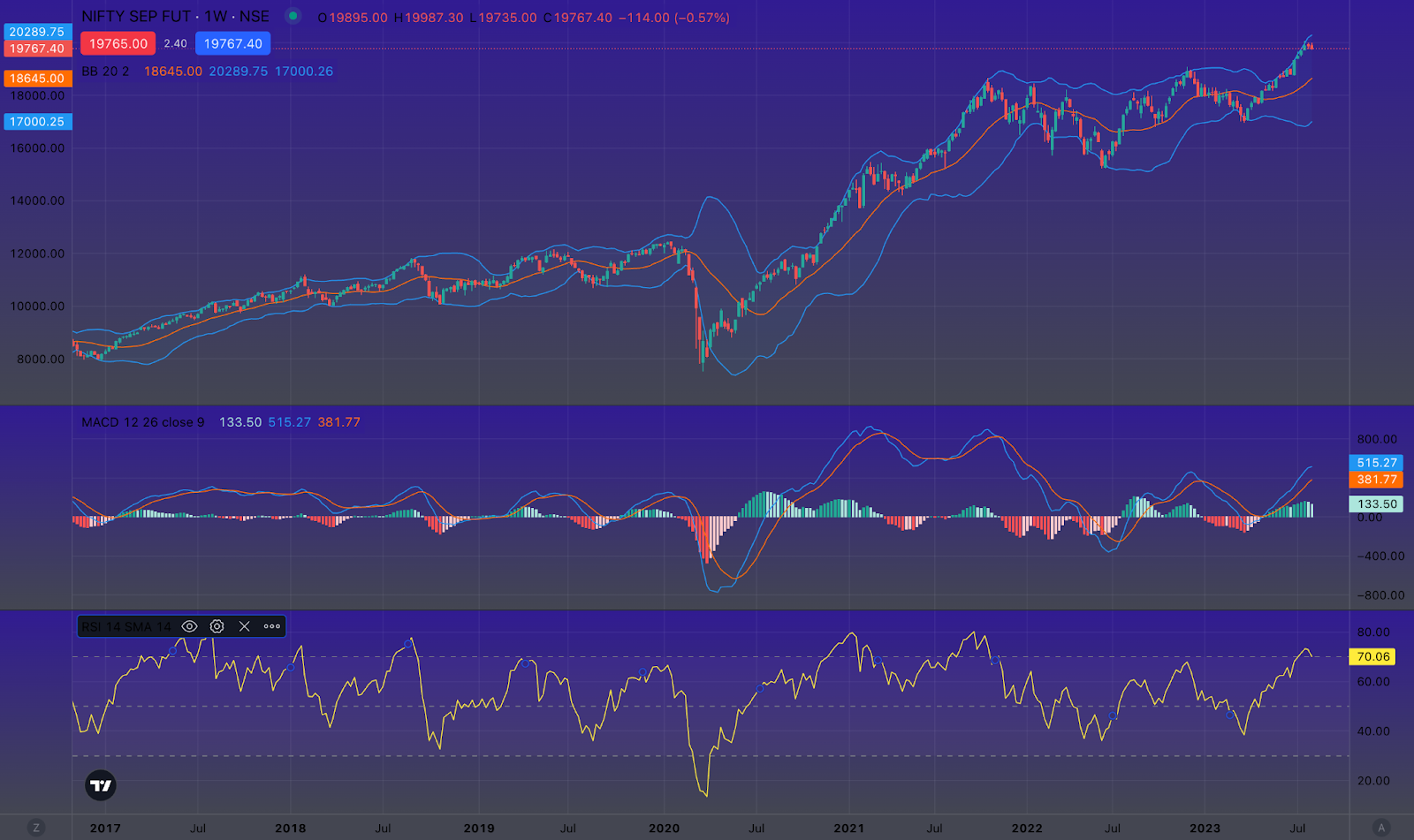Click the 8000.00 price axis label
This screenshot has height=840, width=1414.
point(41,359)
